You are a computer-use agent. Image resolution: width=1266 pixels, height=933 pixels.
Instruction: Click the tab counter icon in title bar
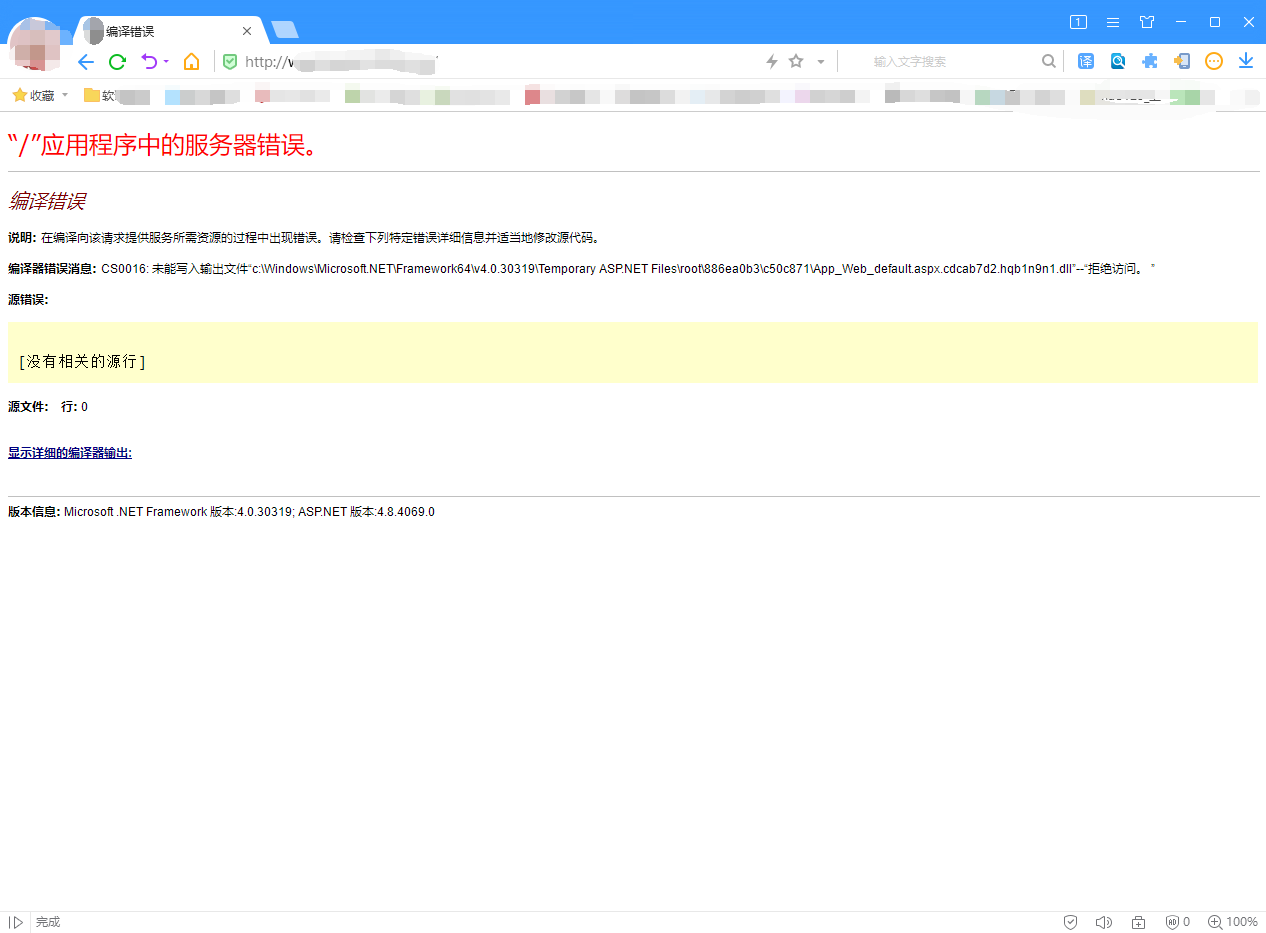click(1078, 22)
